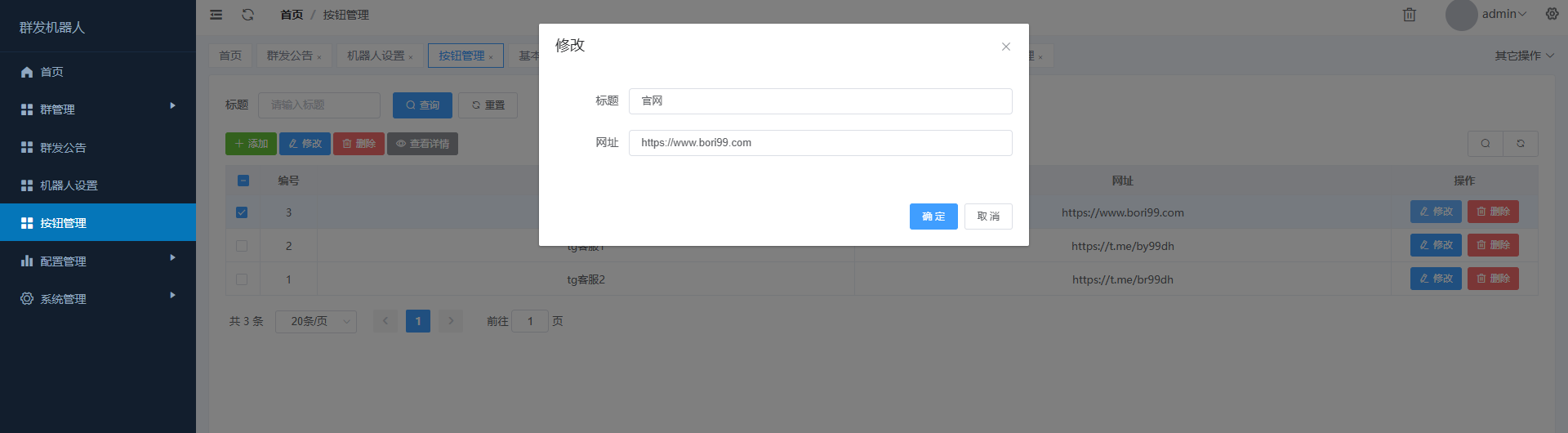Click the 网址 input field in dialog
This screenshot has height=433, width=1568.
pyautogui.click(x=820, y=143)
